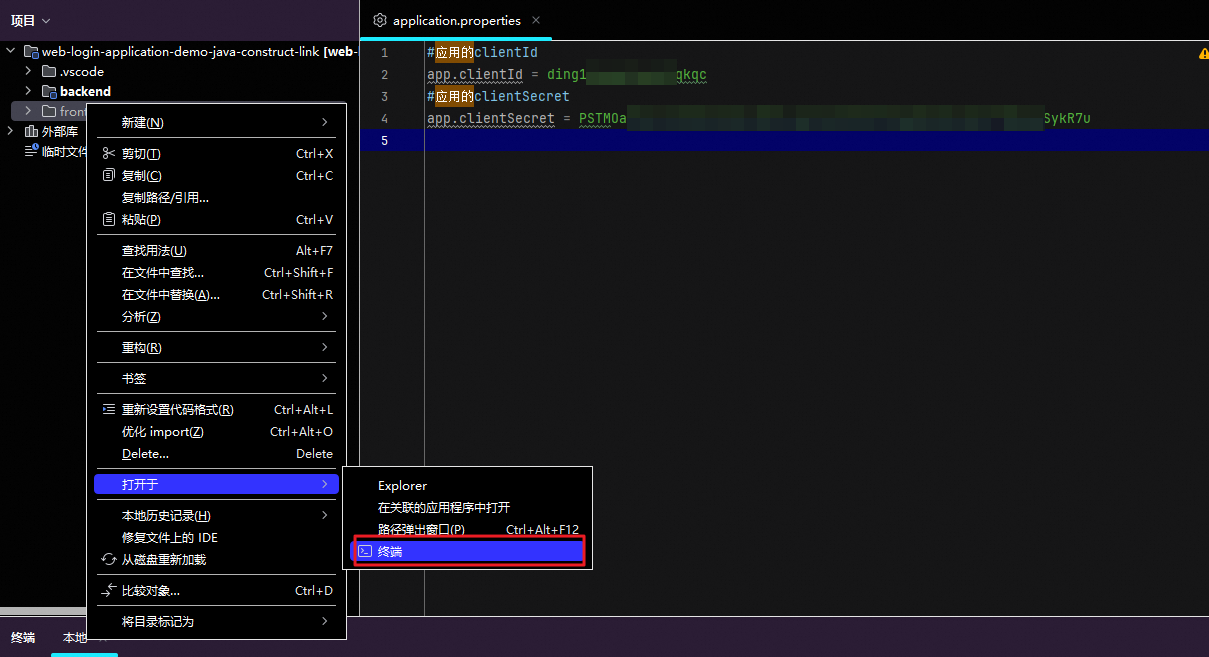Select 复制(C) from context menu

tap(217, 175)
